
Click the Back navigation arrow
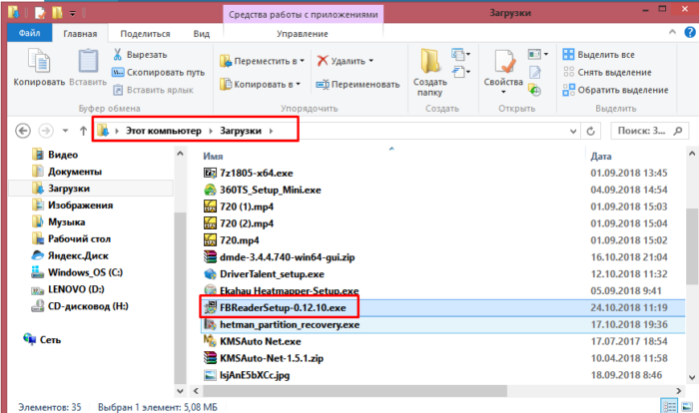click(23, 131)
